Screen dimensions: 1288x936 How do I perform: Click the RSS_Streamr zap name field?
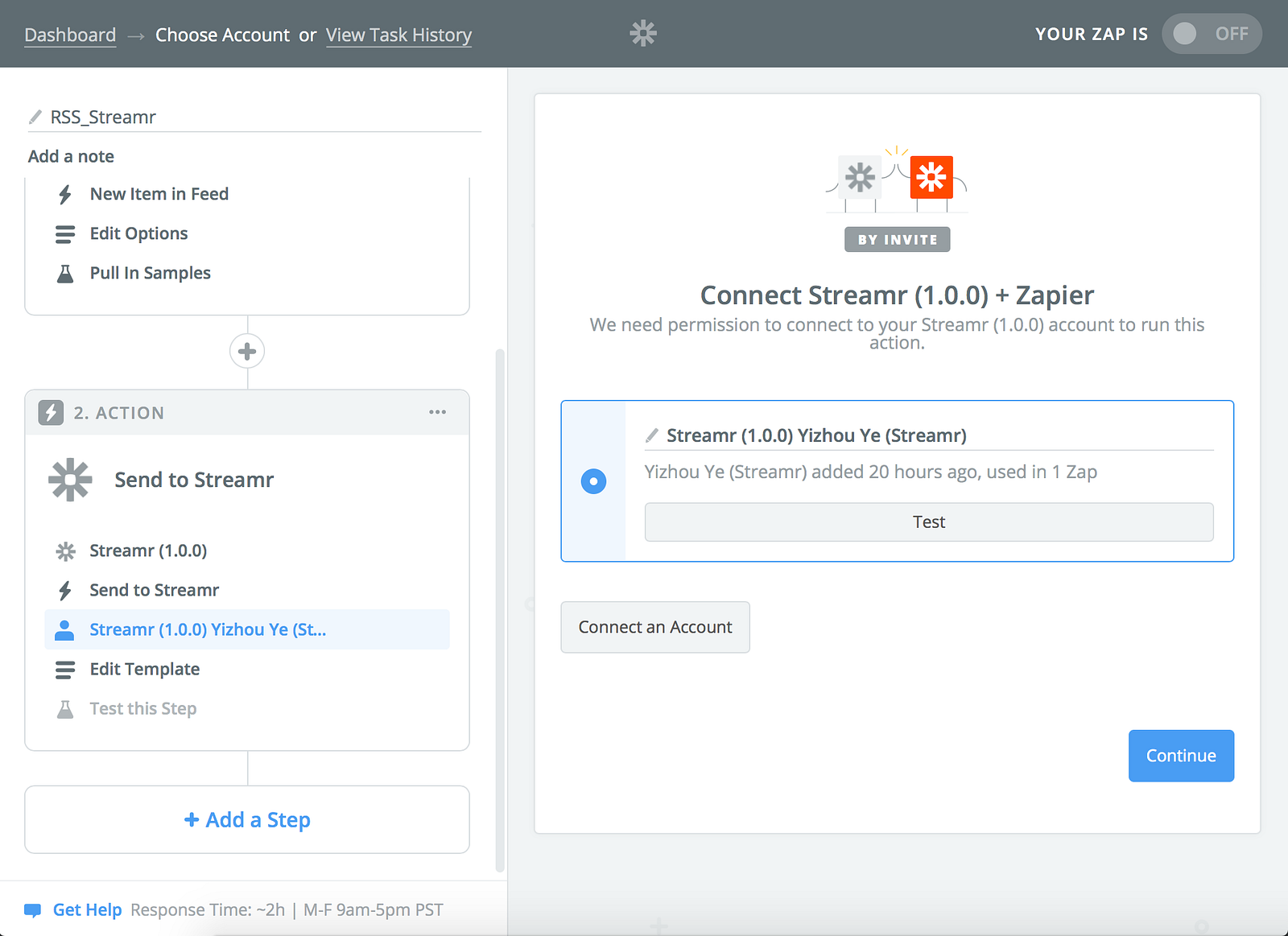254,118
